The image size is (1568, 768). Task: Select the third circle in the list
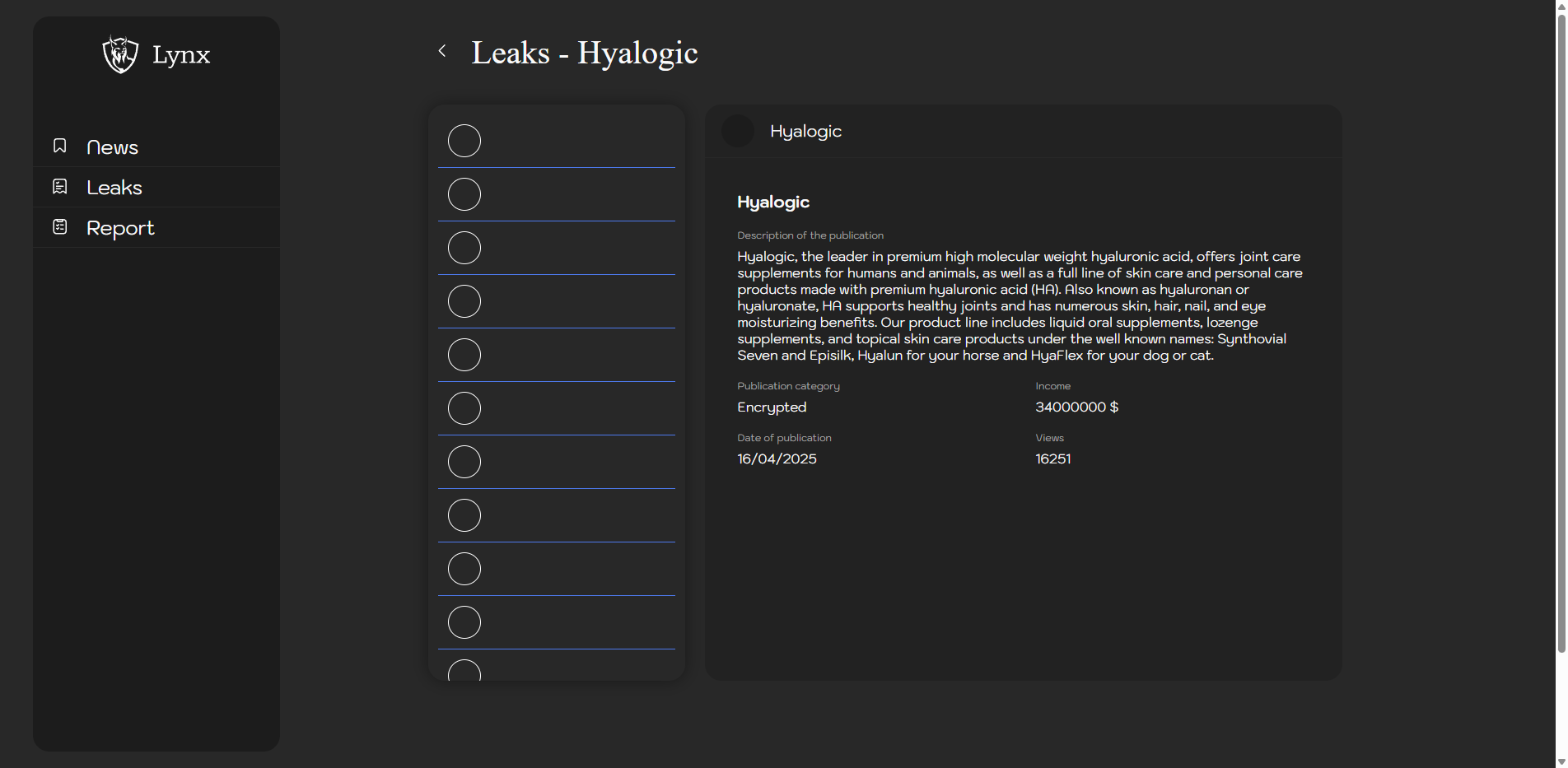coord(464,248)
